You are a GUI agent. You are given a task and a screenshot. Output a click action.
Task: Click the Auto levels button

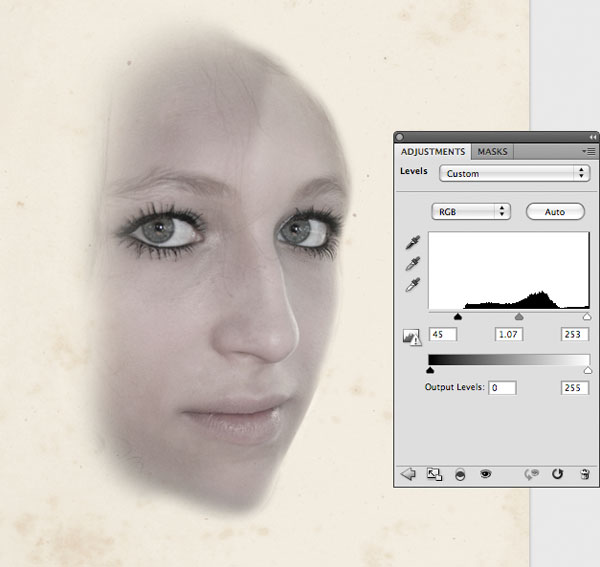click(555, 212)
